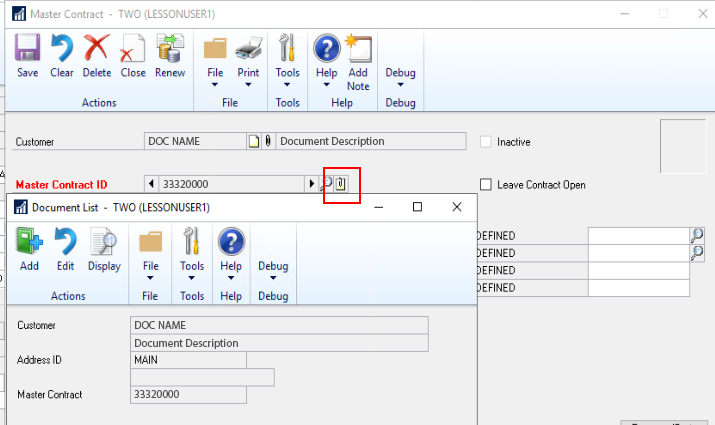This screenshot has width=715, height=425.
Task: Go to next Master Contract ID record
Action: click(x=311, y=184)
